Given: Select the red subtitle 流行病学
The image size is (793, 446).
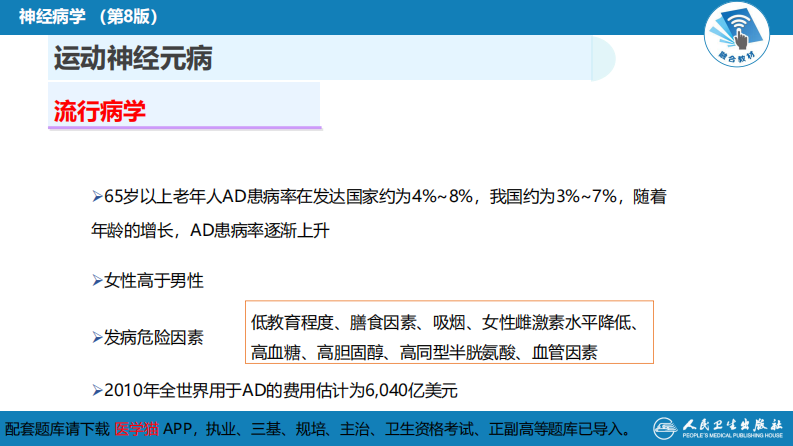Looking at the screenshot, I should [x=100, y=111].
